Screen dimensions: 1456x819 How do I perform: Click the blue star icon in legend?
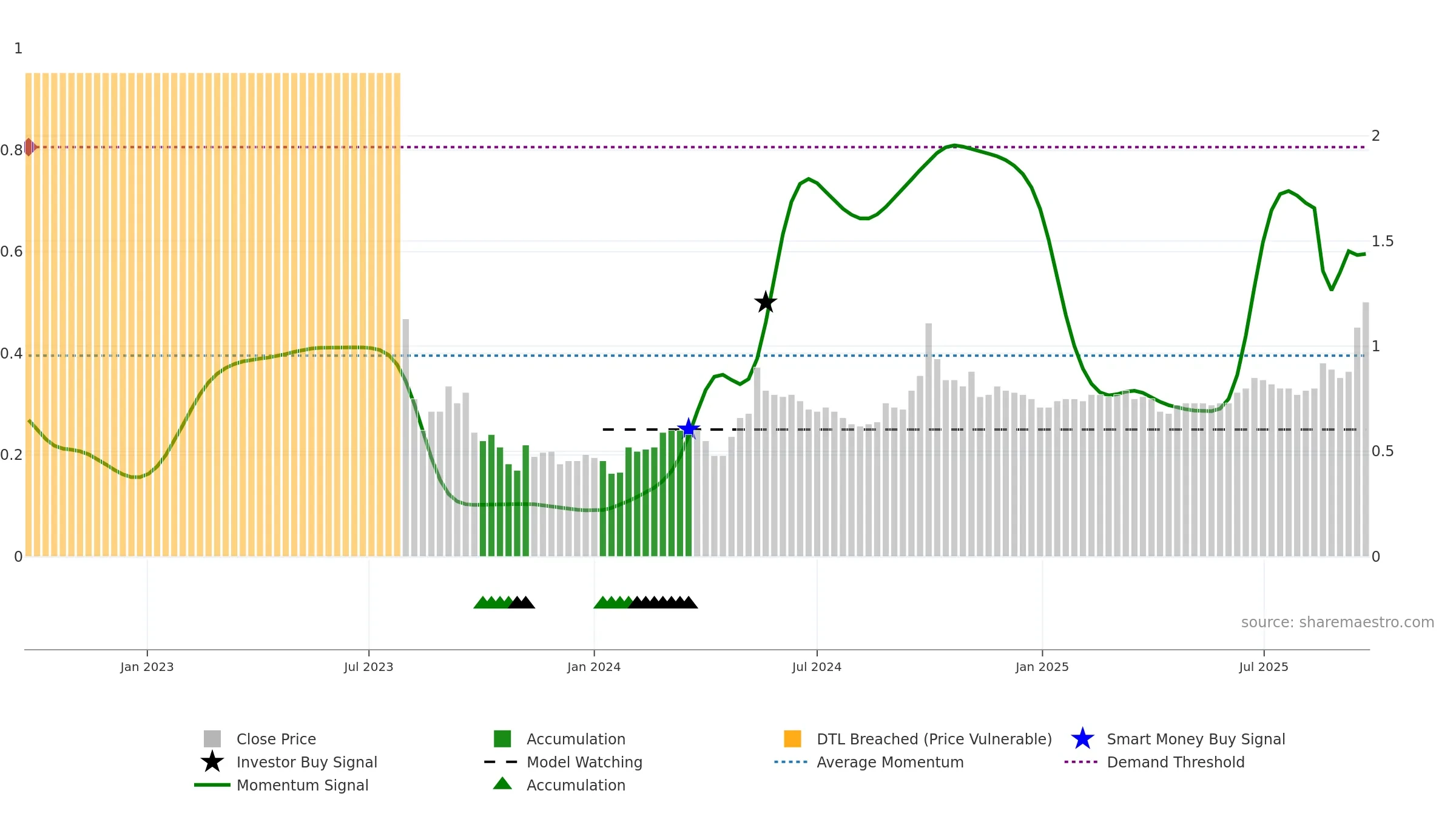point(1083,739)
